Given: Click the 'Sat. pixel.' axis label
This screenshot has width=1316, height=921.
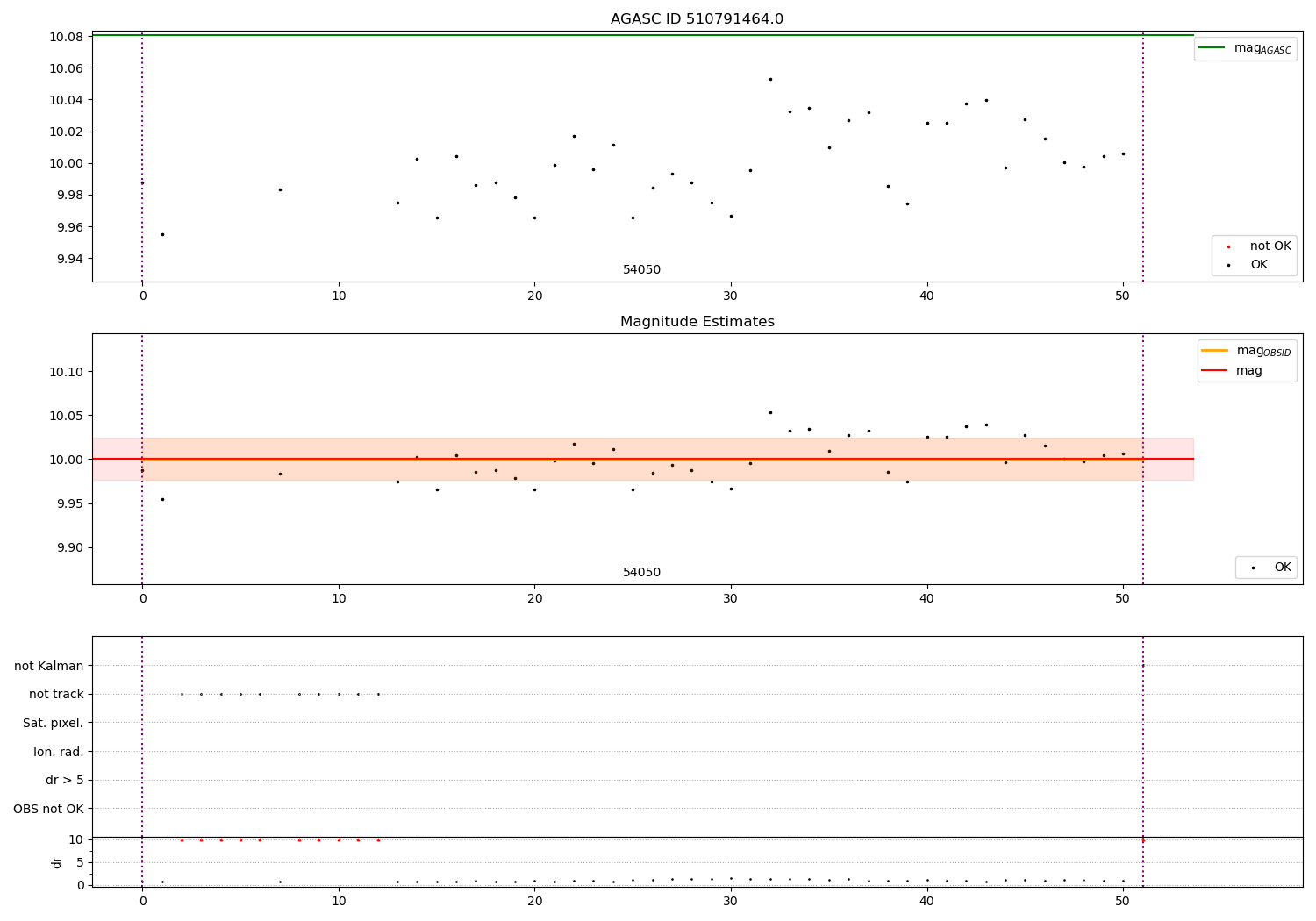Looking at the screenshot, I should [x=54, y=723].
